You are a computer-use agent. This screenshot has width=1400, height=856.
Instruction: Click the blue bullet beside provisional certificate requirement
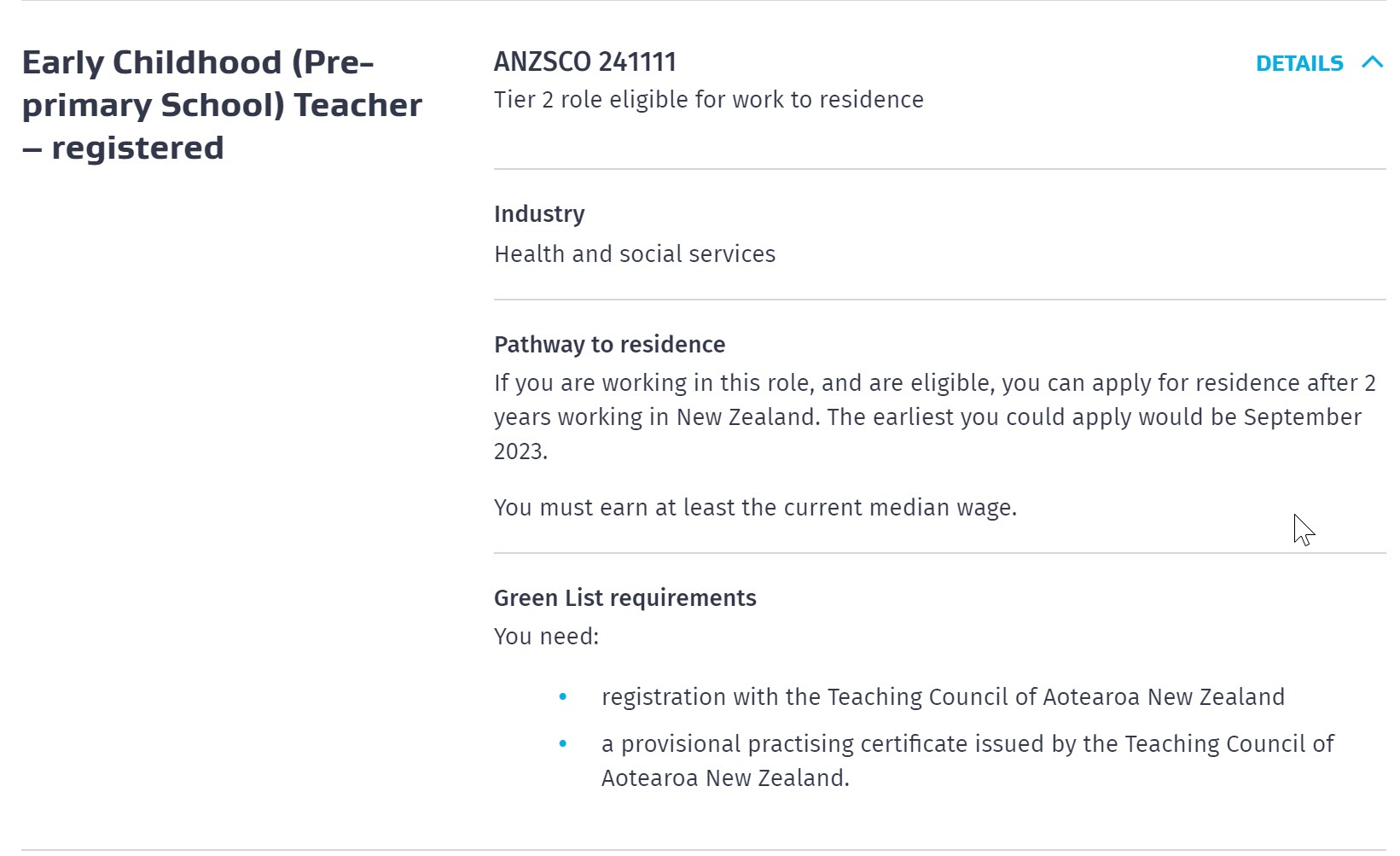click(x=563, y=744)
